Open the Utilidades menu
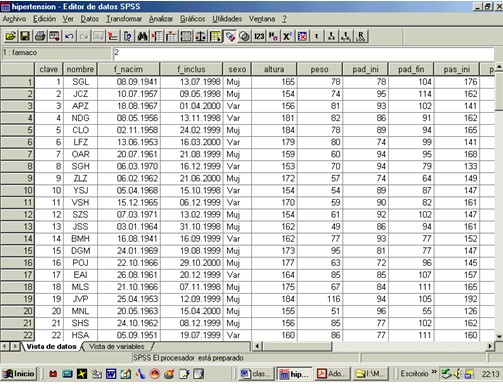Image resolution: width=503 pixels, height=386 pixels. tap(227, 19)
